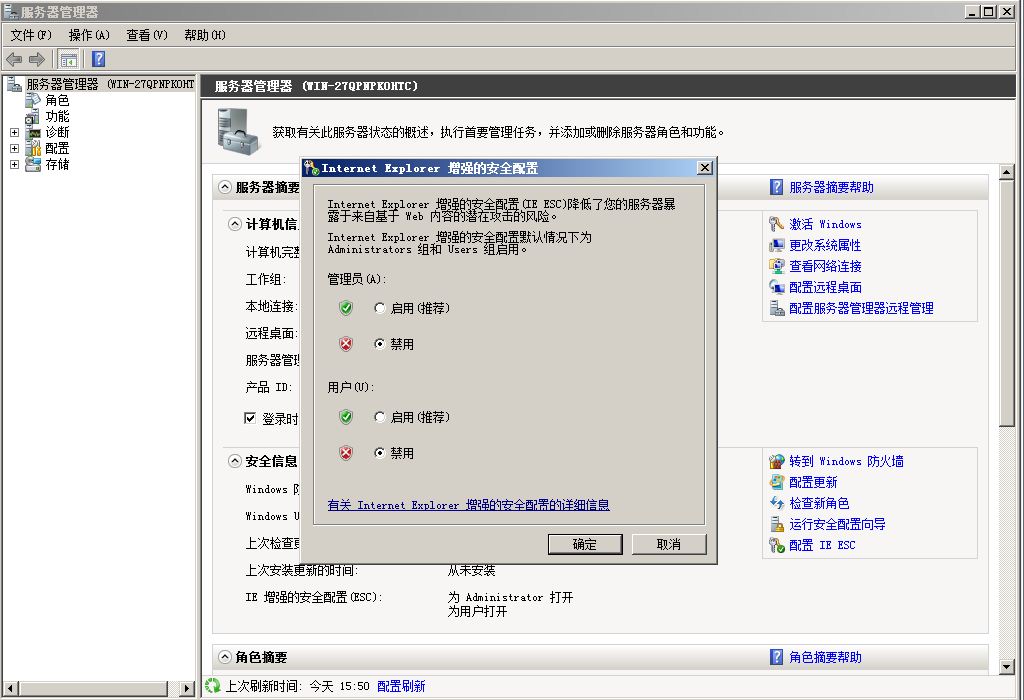Click the refresh icon in status bar

[x=212, y=686]
